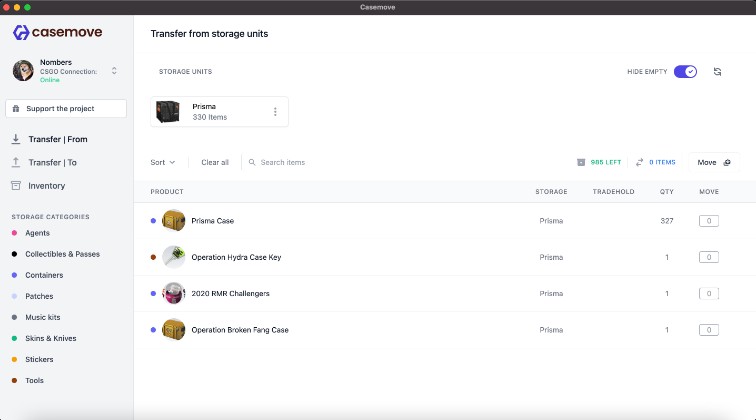Click the Search items field
The image size is (756, 420).
tap(283, 163)
